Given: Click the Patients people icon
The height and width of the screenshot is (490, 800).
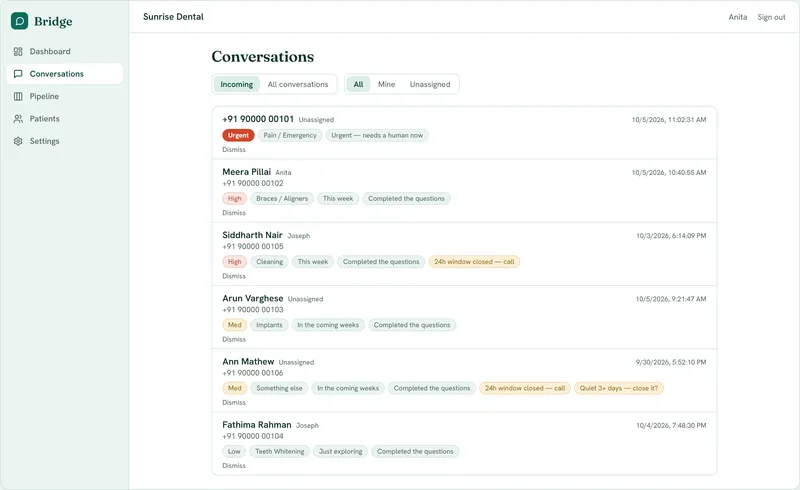Looking at the screenshot, I should pos(18,119).
